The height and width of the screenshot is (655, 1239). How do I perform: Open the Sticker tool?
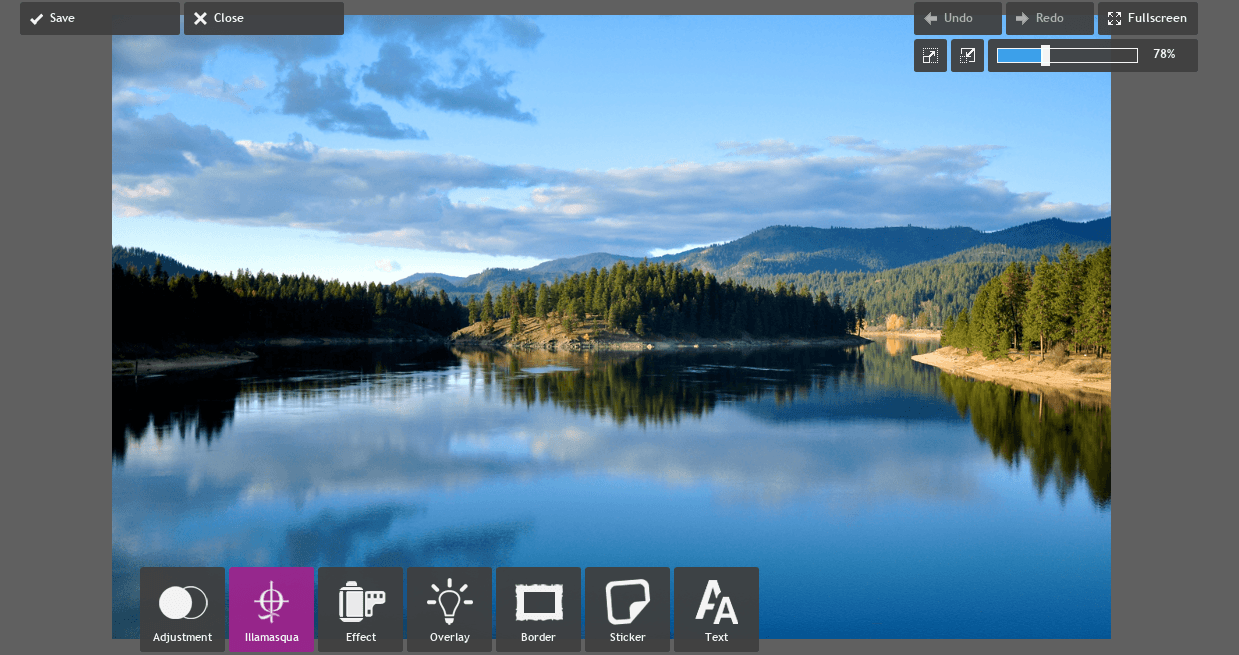(627, 609)
